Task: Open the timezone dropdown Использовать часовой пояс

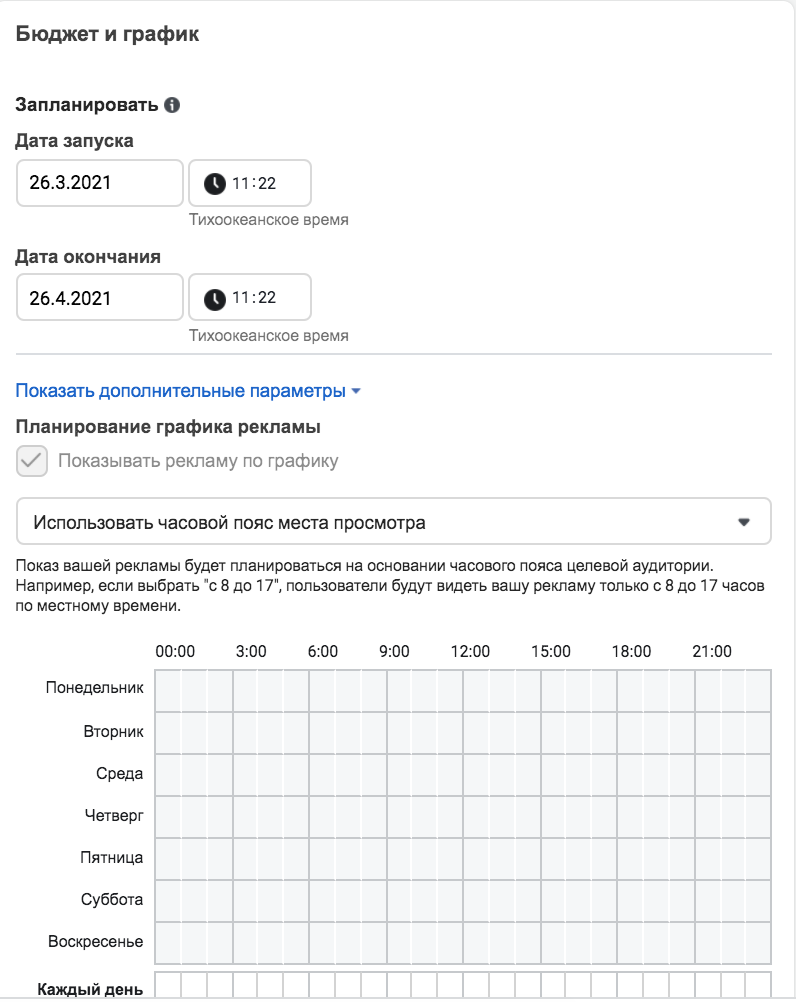Action: click(394, 521)
